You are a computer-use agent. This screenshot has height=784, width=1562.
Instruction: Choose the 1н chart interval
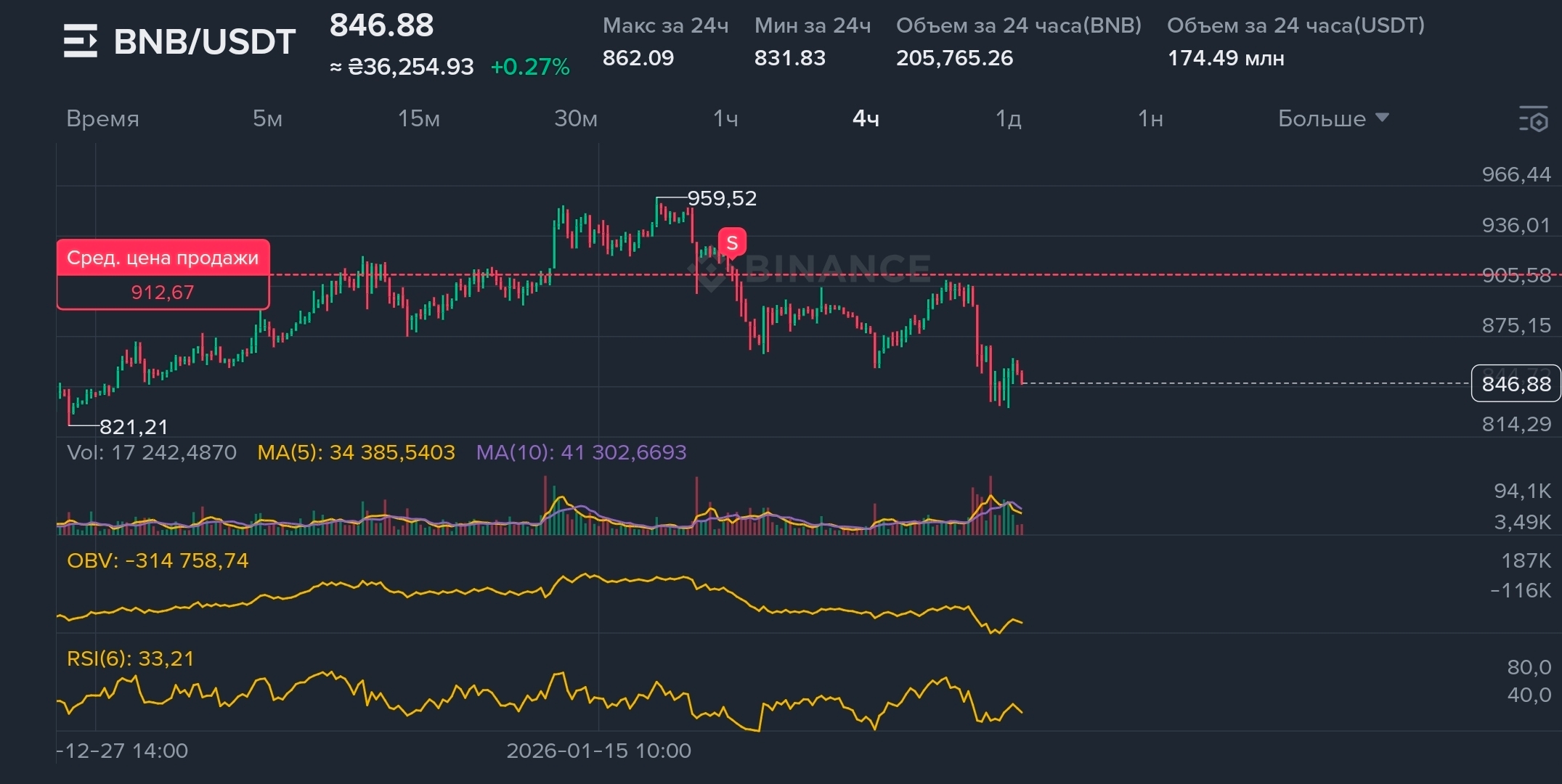[1150, 118]
